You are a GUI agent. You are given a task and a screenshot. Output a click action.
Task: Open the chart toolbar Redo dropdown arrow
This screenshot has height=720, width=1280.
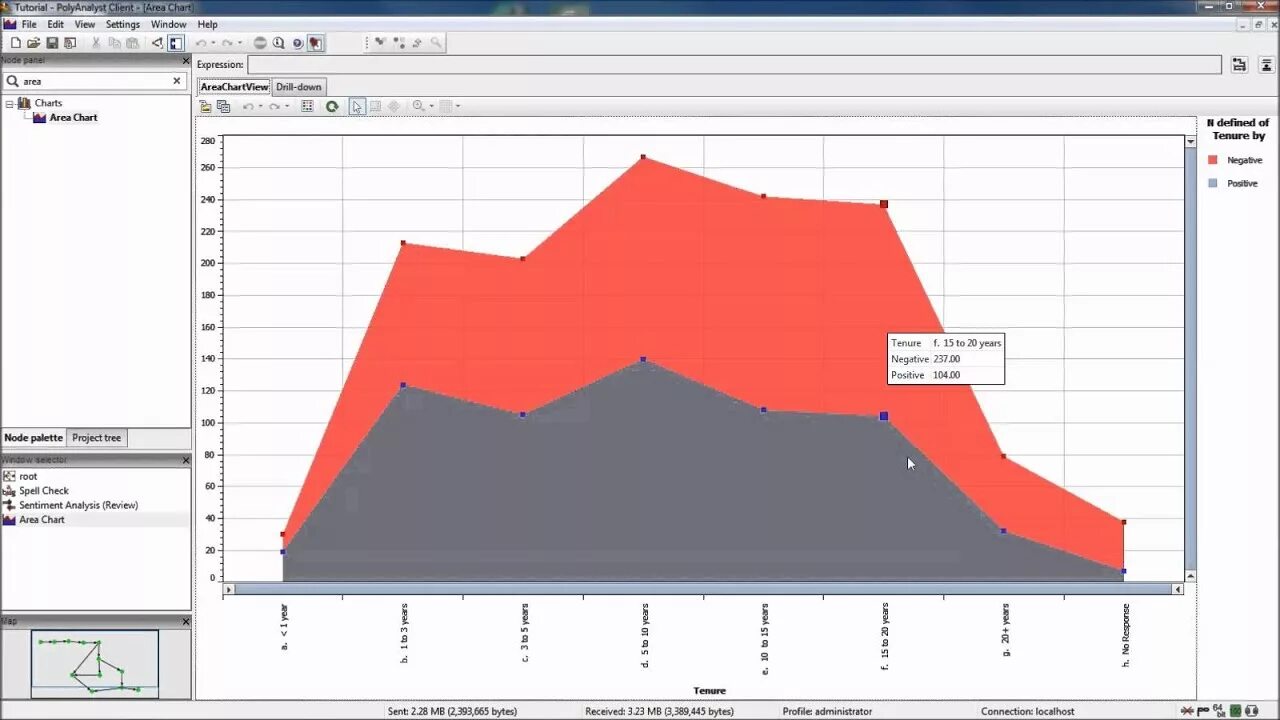coord(286,106)
